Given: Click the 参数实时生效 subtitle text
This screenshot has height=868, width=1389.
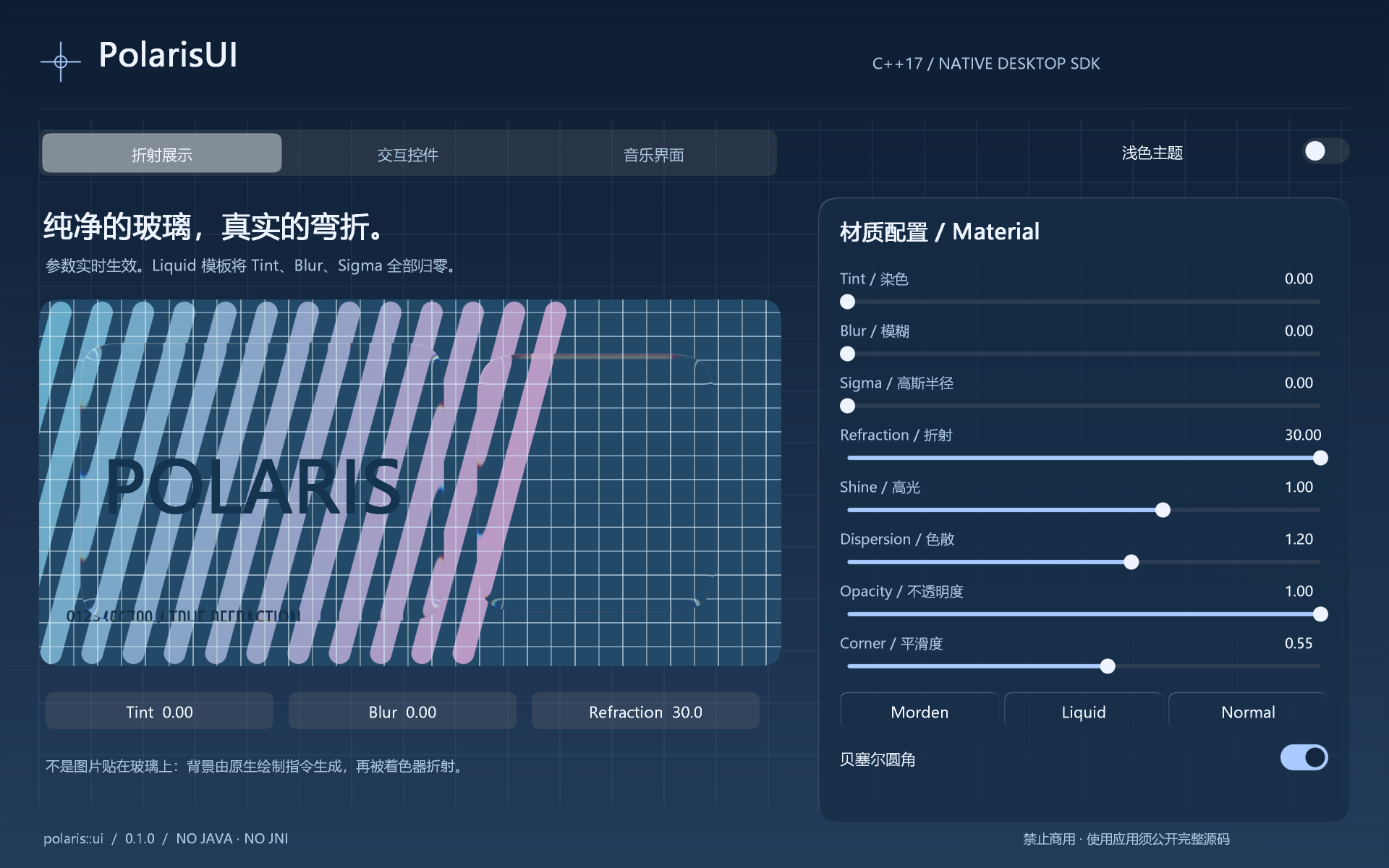Looking at the screenshot, I should tap(252, 265).
